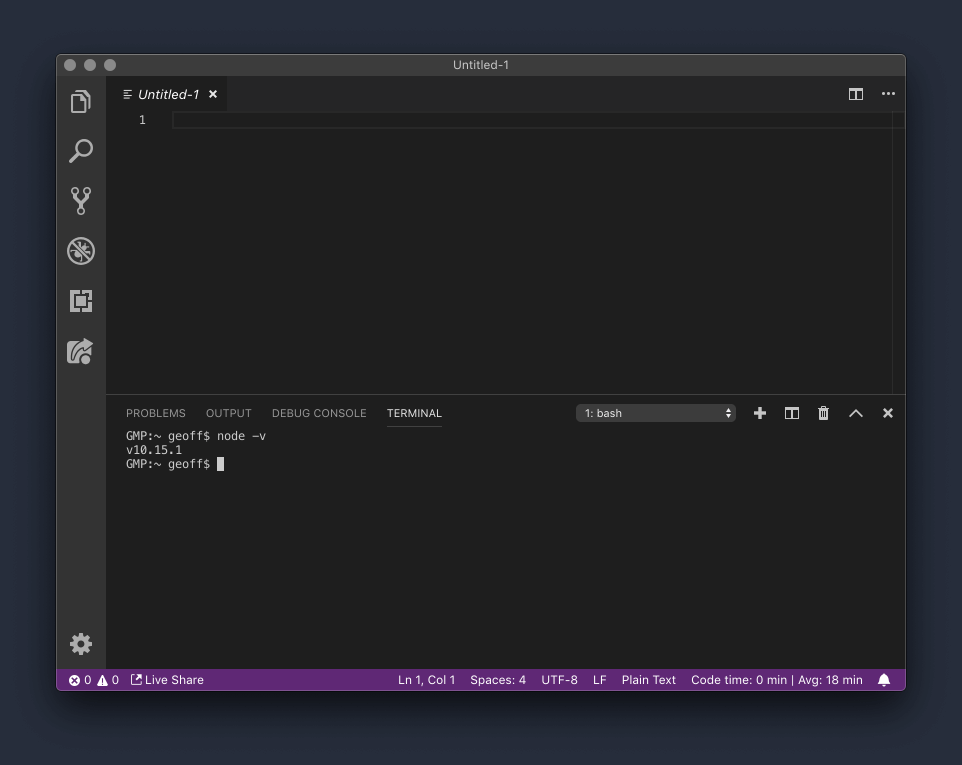
Task: Open Settings via the gear icon
Action: click(80, 644)
